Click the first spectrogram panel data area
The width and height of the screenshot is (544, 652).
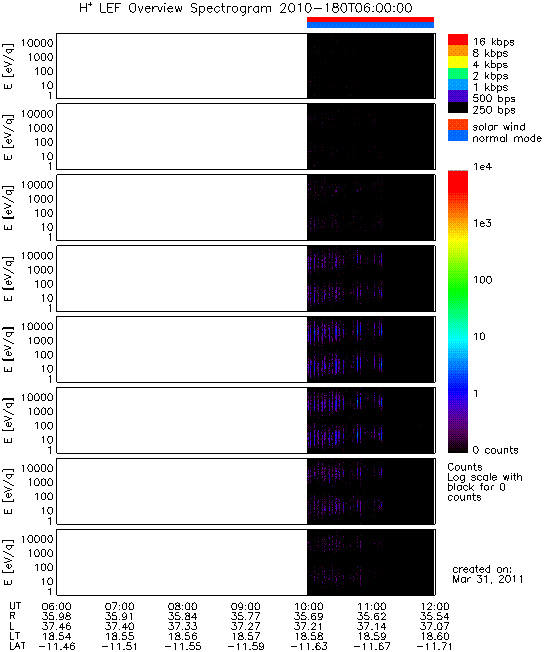(246, 66)
